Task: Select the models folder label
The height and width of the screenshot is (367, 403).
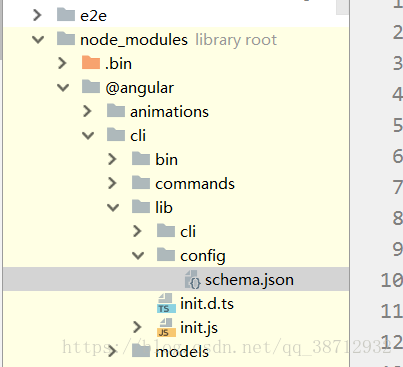Action: pyautogui.click(x=182, y=352)
